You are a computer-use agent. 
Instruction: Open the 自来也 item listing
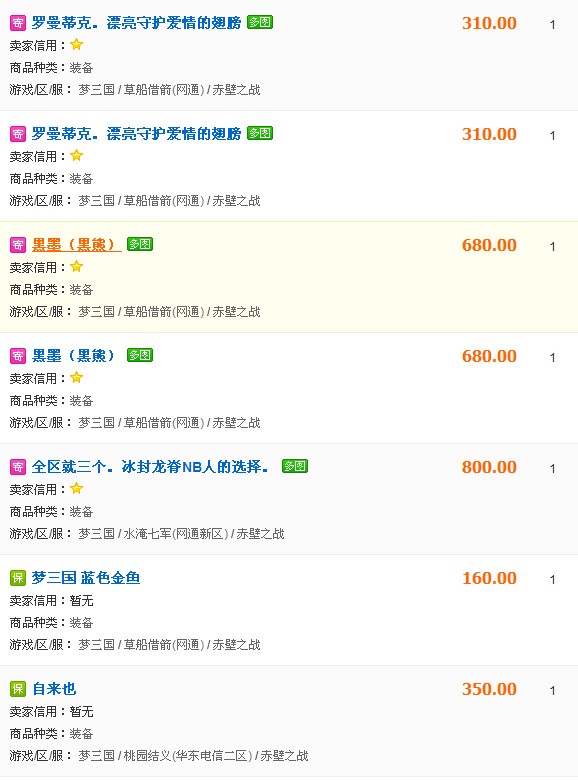pos(54,688)
